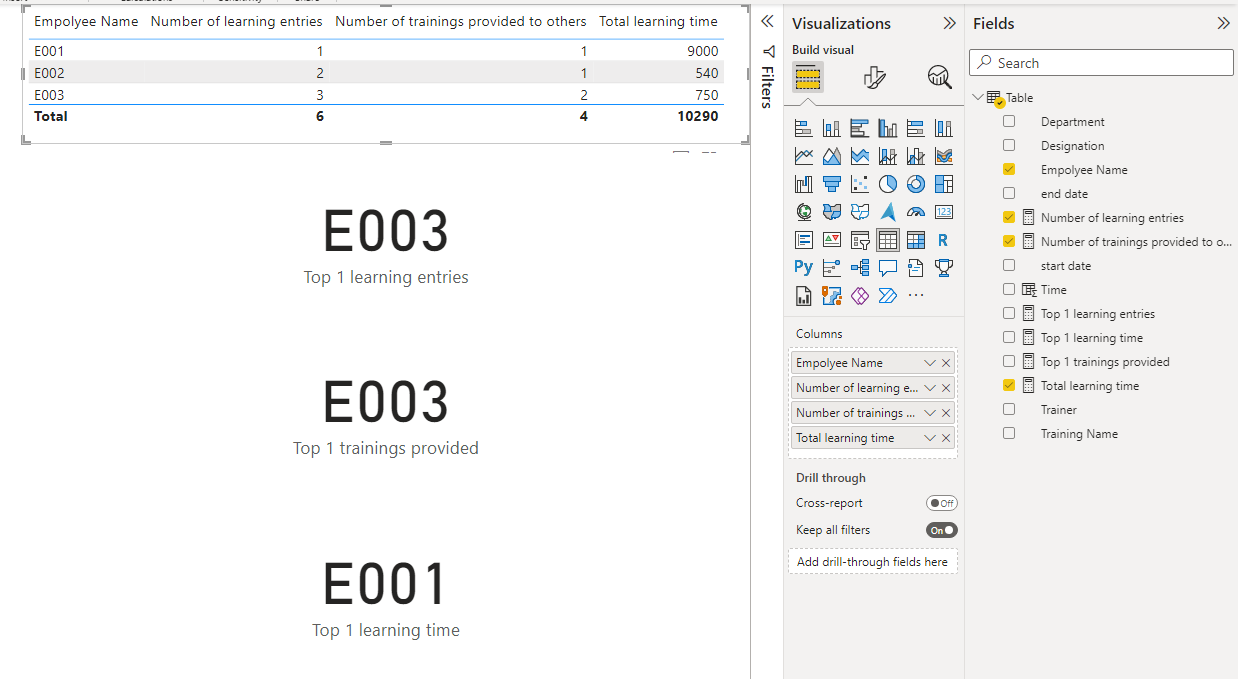
Task: Select the Azure map arrow visual
Action: 887,212
